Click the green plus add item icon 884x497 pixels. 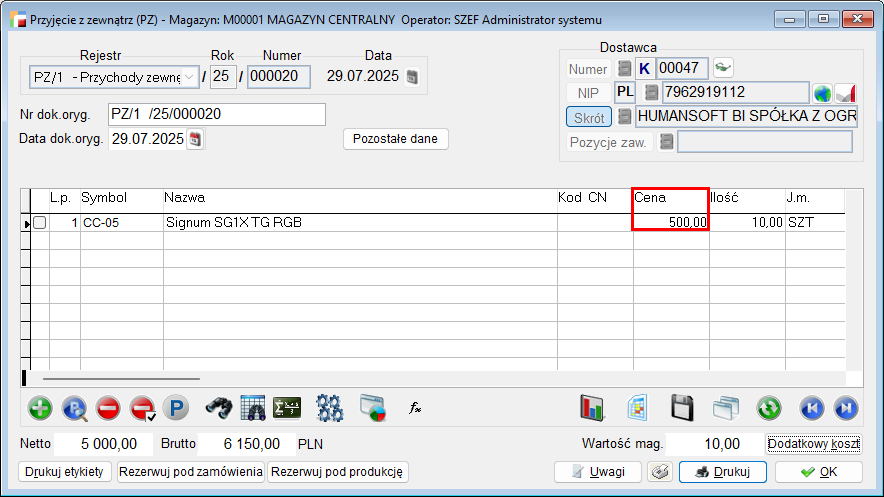[40, 408]
